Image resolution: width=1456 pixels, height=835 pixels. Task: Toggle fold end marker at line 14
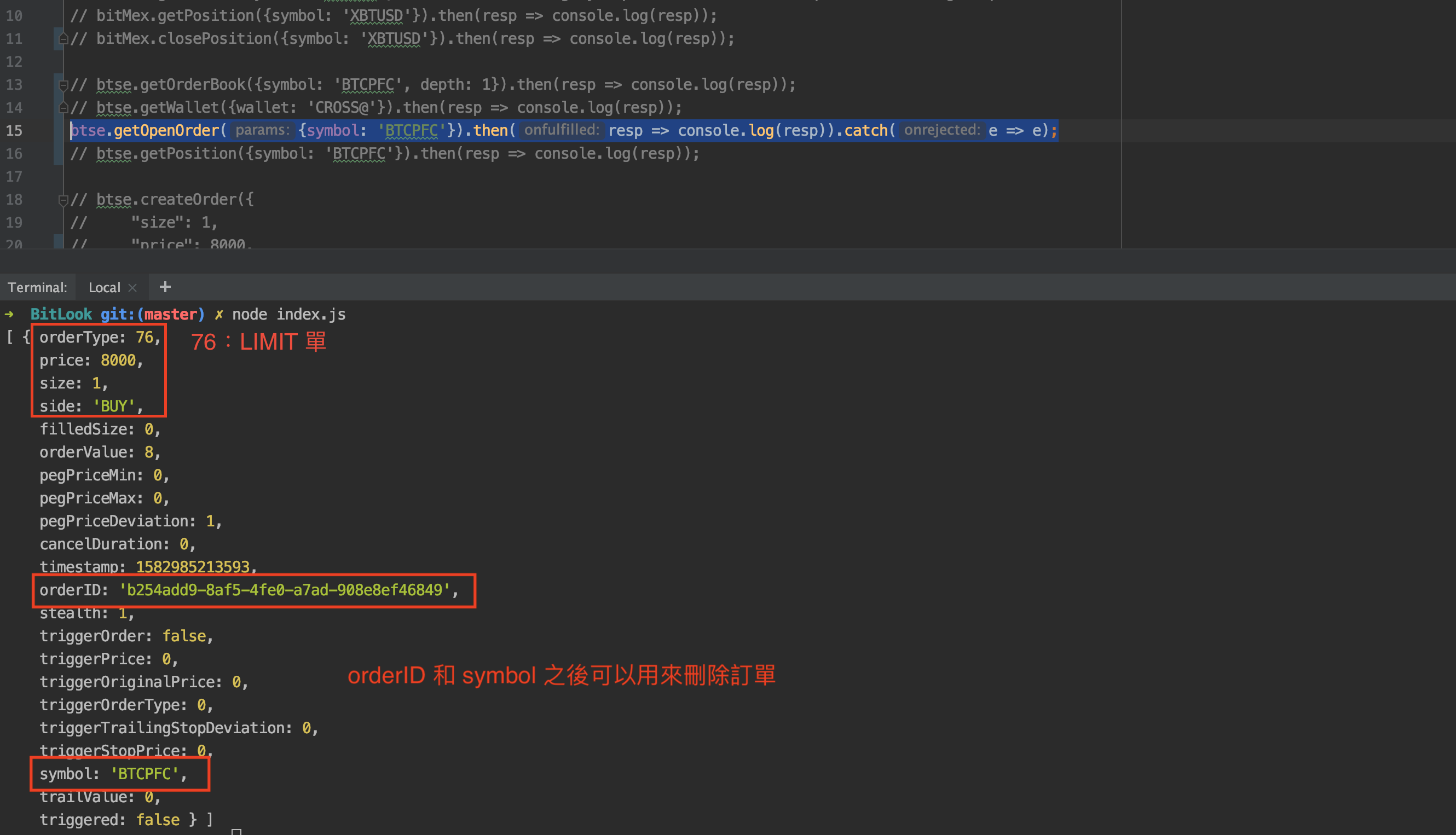point(63,108)
